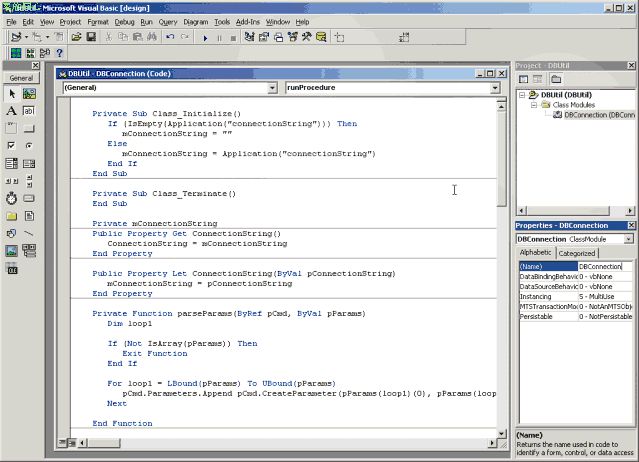Select the Timer control in toolbox
The width and height of the screenshot is (639, 462).
tap(11, 198)
